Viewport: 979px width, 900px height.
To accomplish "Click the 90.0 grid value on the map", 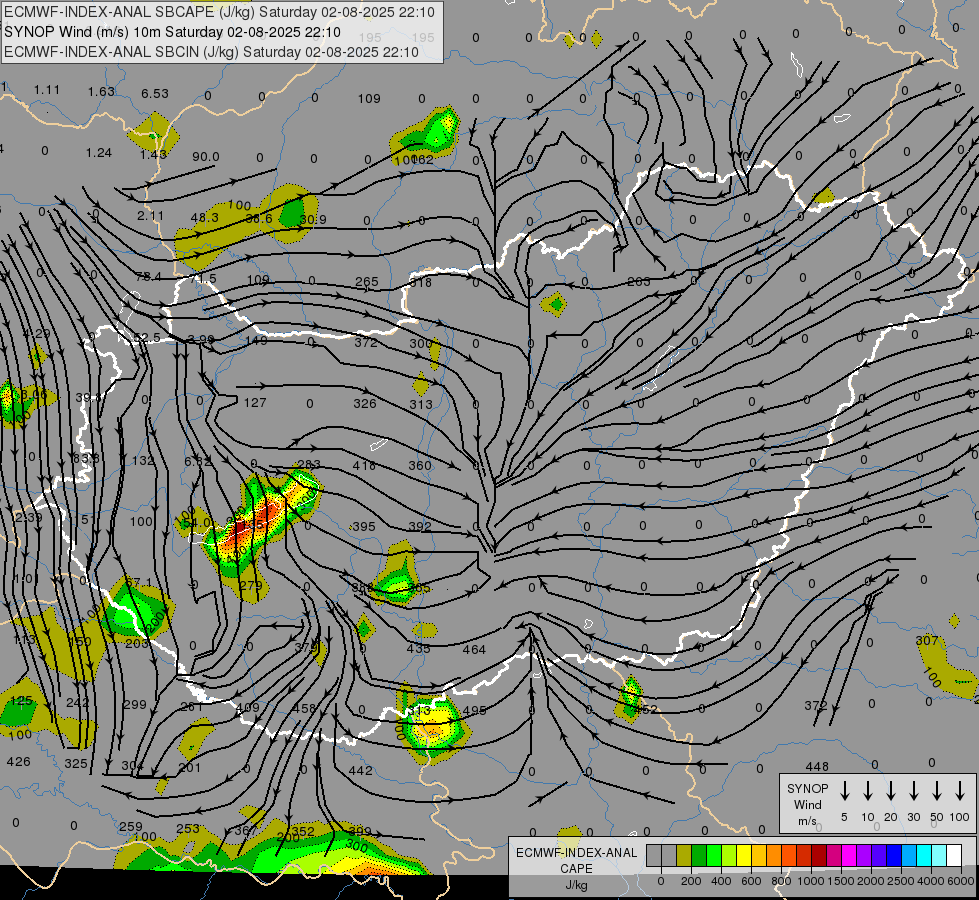I will point(205,157).
